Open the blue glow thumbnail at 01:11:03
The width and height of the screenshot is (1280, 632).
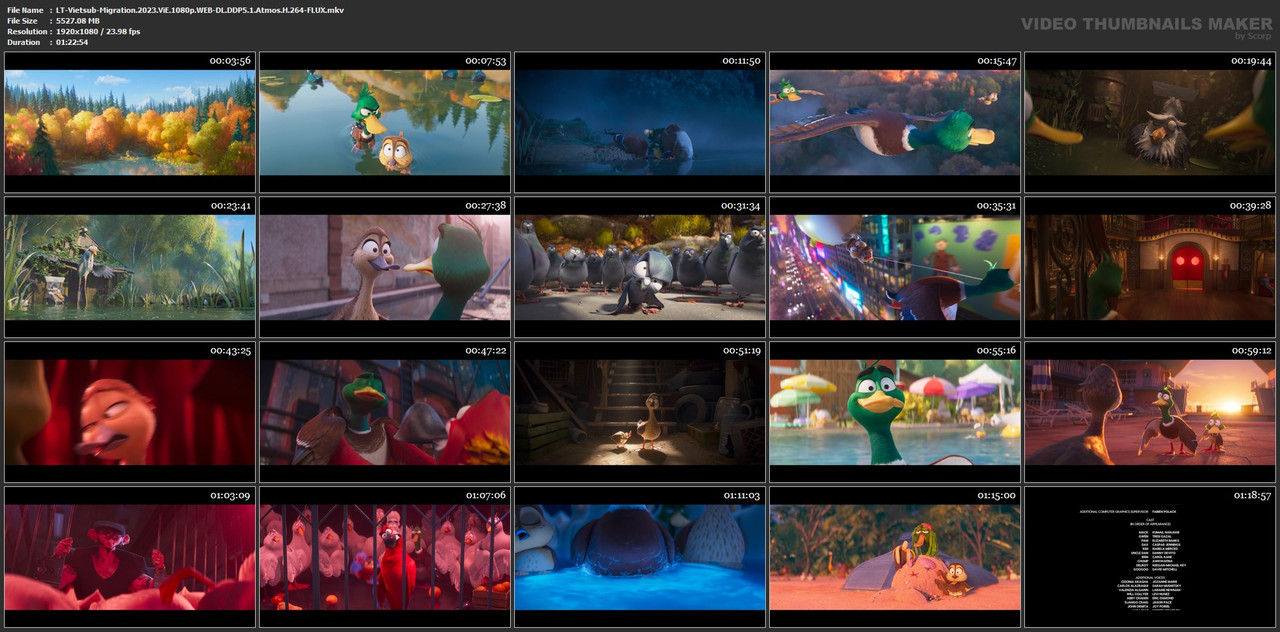pos(640,557)
